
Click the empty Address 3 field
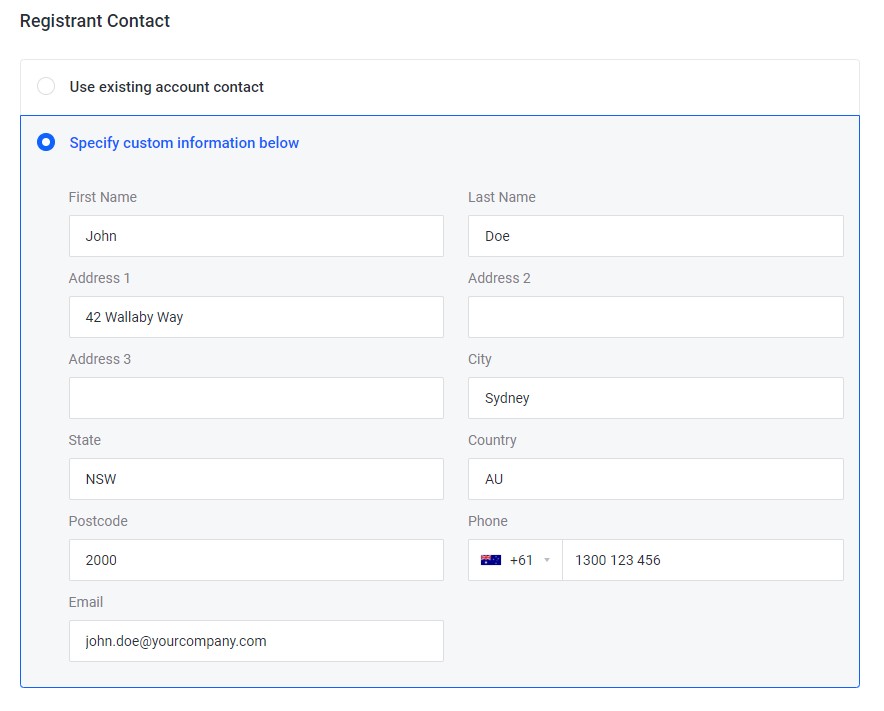256,398
